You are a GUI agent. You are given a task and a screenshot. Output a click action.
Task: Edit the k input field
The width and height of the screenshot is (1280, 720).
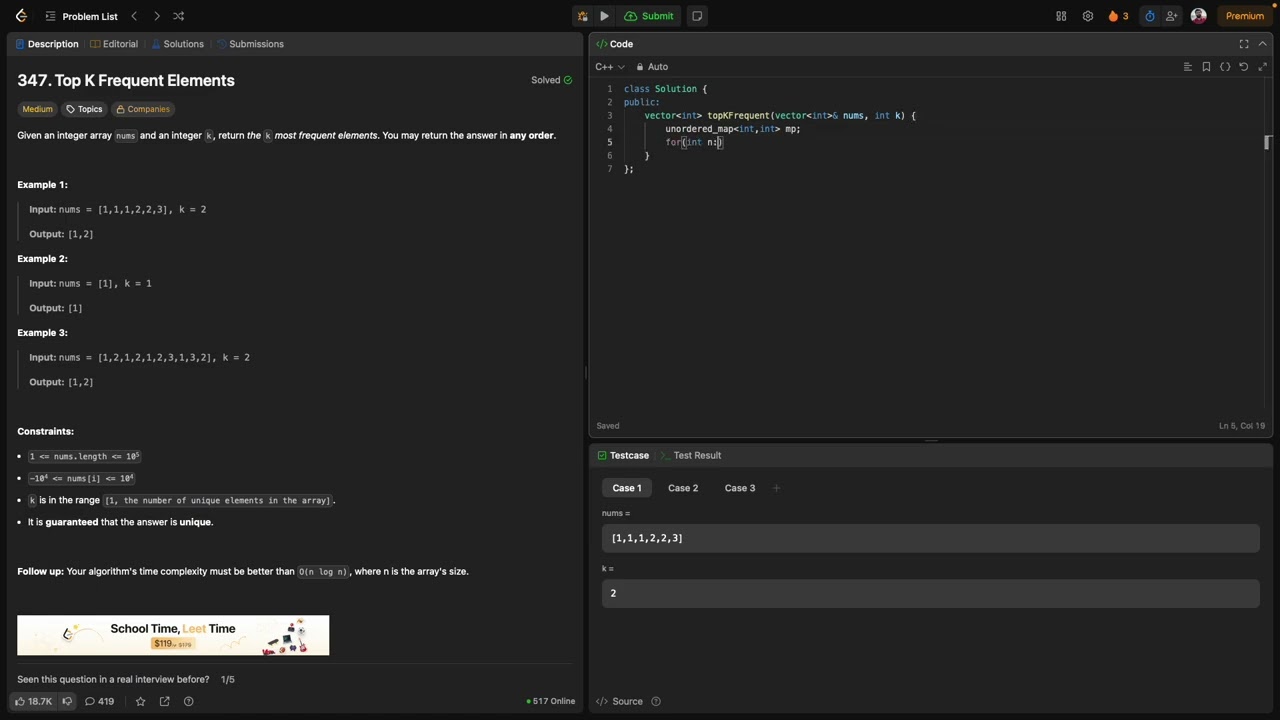pos(930,593)
